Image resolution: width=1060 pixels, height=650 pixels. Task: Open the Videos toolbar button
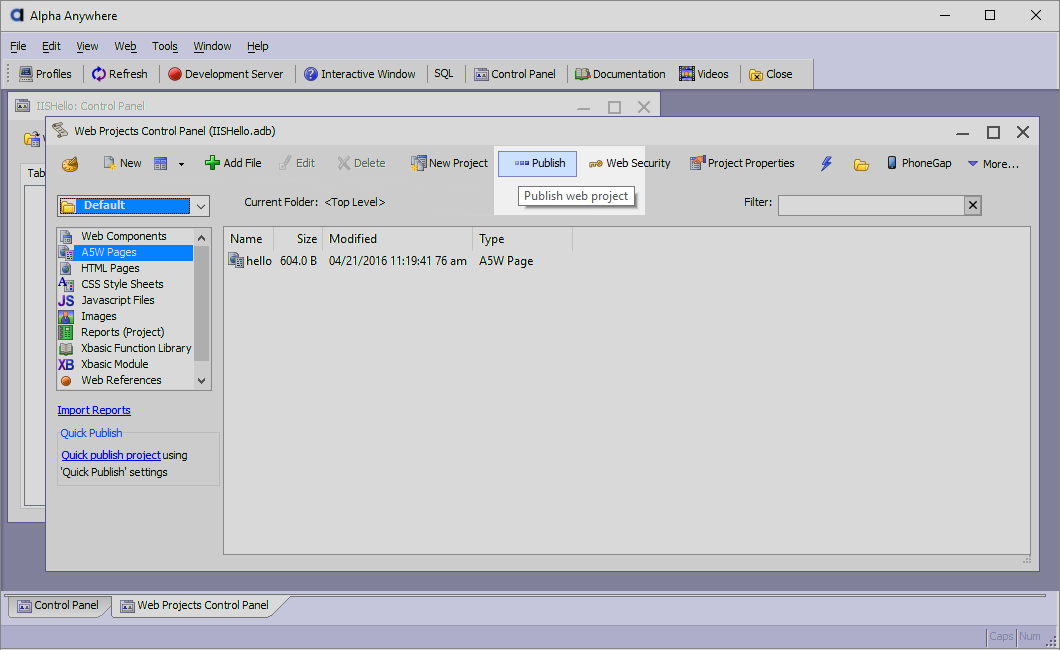704,74
